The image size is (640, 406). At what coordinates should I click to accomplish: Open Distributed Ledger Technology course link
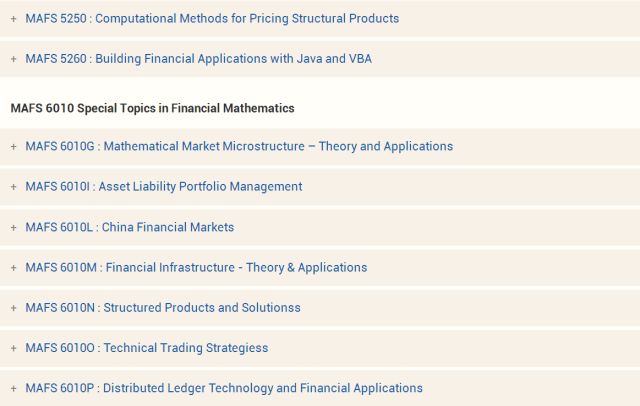(x=224, y=388)
